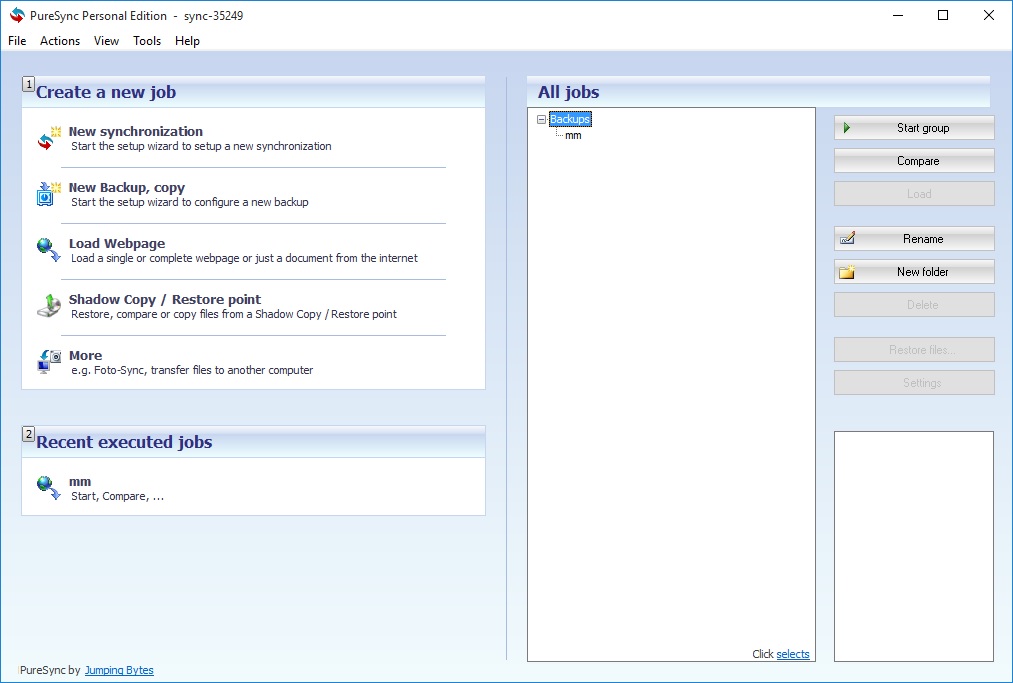The width and height of the screenshot is (1013, 683).
Task: Click the selects link
Action: click(793, 654)
